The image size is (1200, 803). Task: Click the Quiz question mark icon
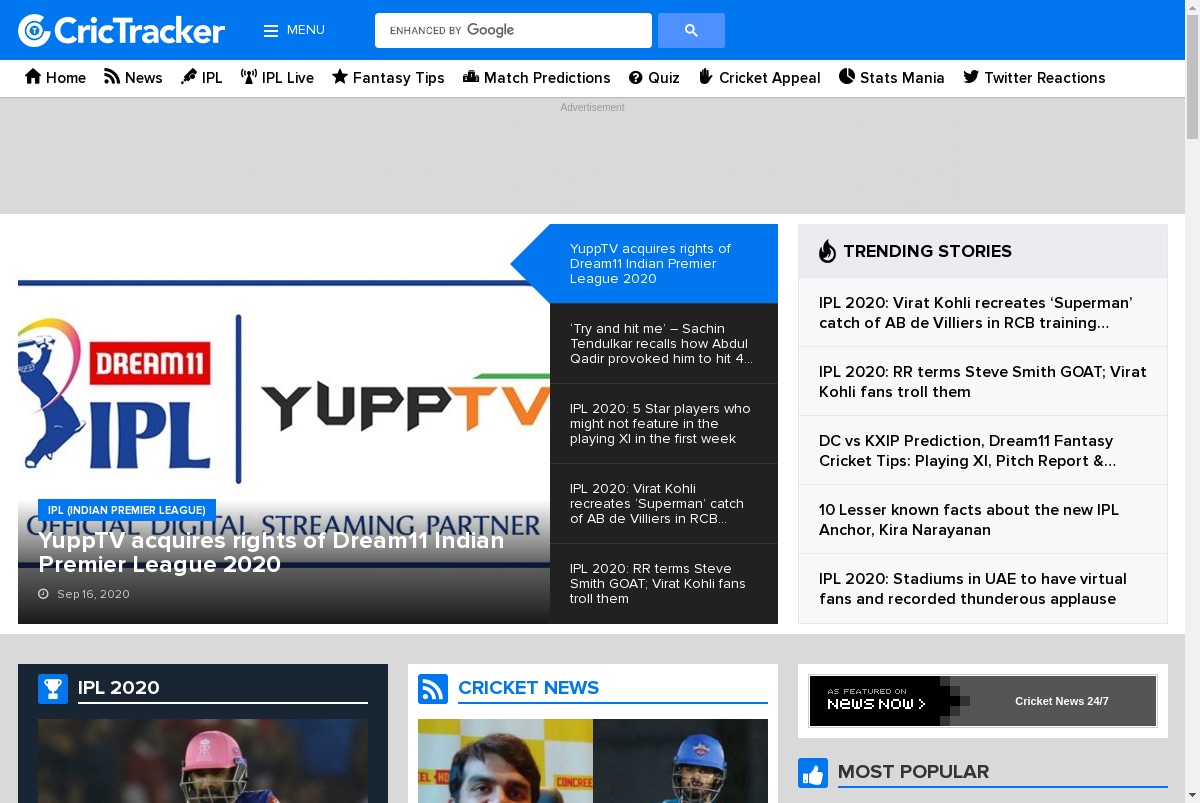tap(636, 78)
